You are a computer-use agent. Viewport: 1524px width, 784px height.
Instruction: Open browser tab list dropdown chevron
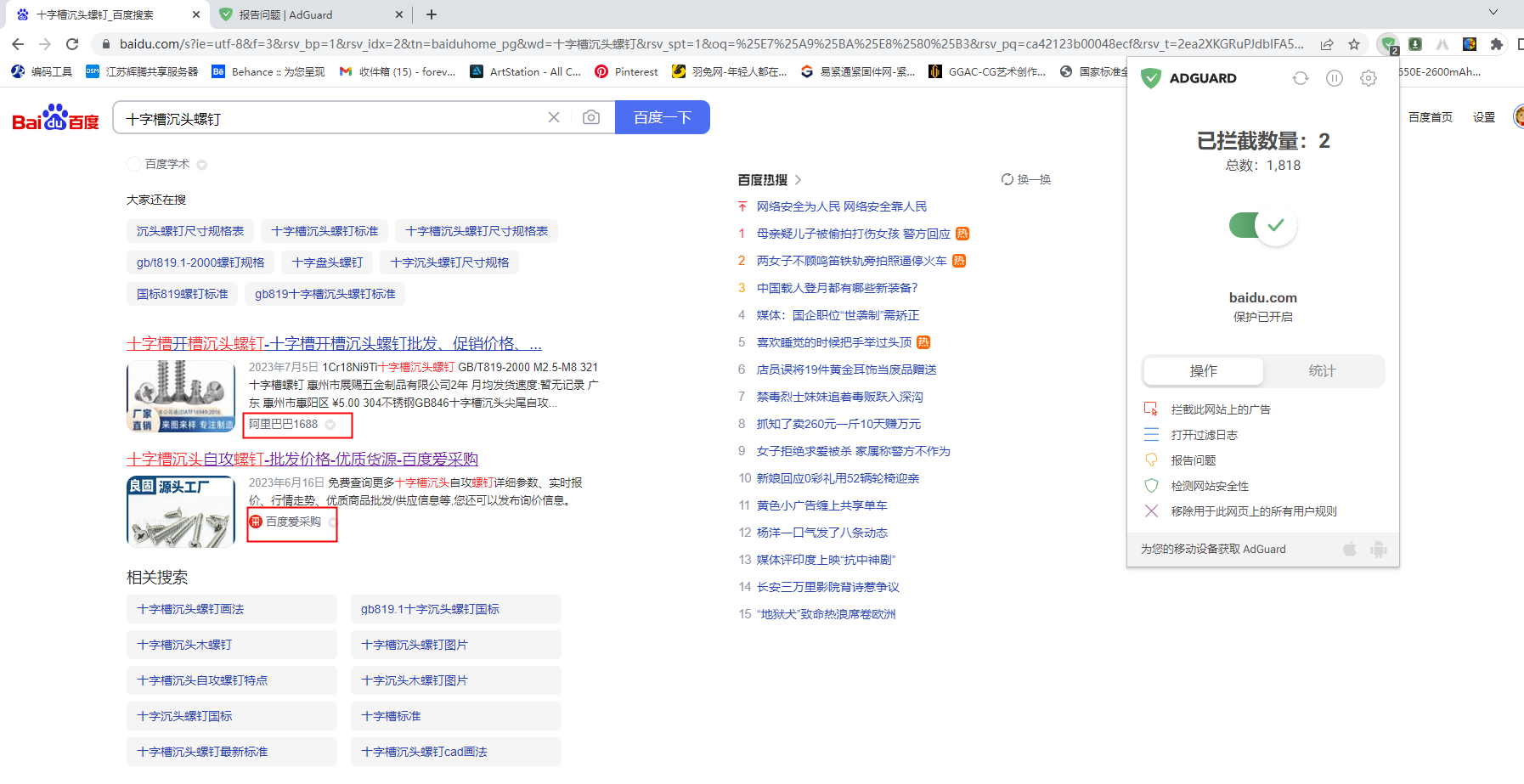(1493, 14)
